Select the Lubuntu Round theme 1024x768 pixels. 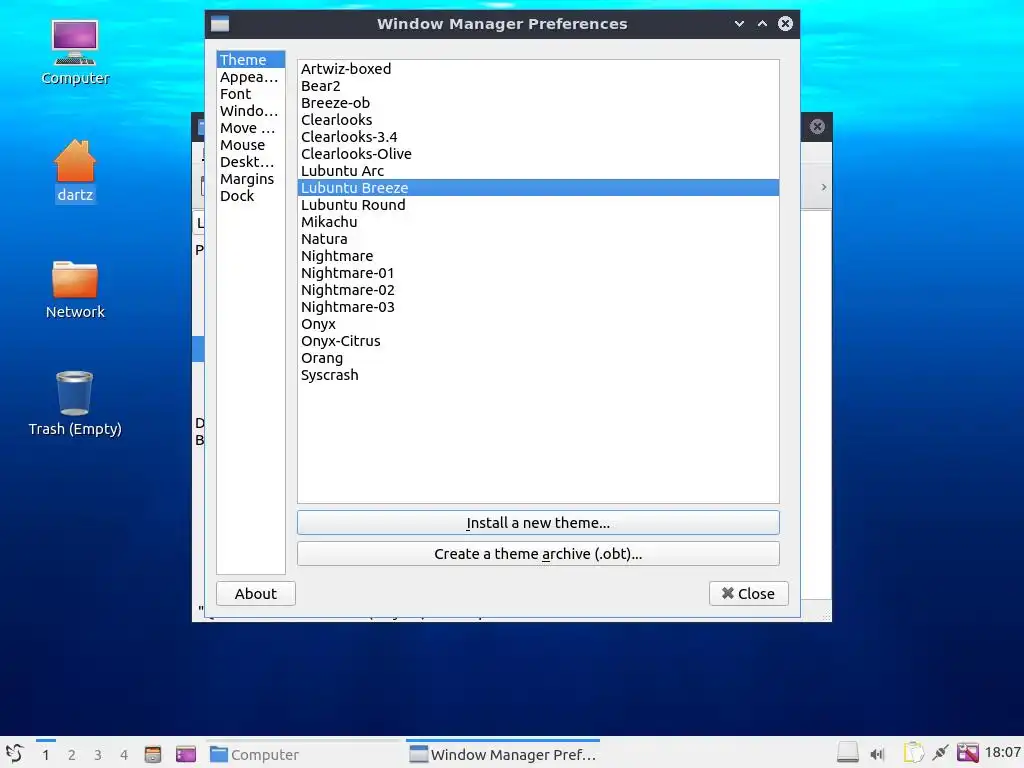coord(538,204)
